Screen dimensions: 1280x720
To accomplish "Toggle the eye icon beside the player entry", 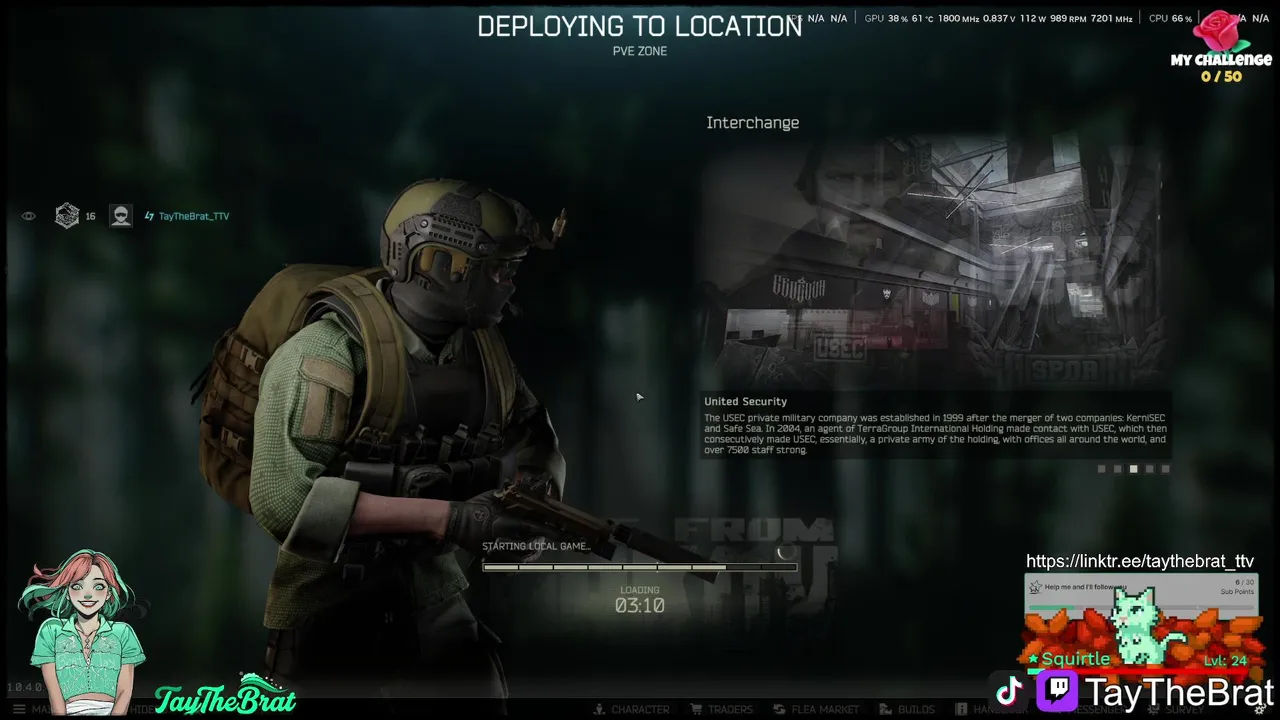I will (29, 216).
